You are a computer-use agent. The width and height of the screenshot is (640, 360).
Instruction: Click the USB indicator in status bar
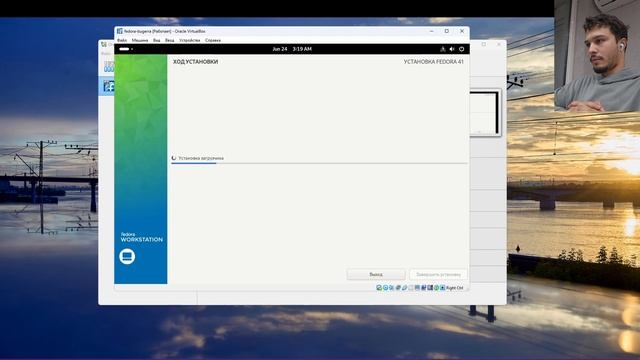404,288
